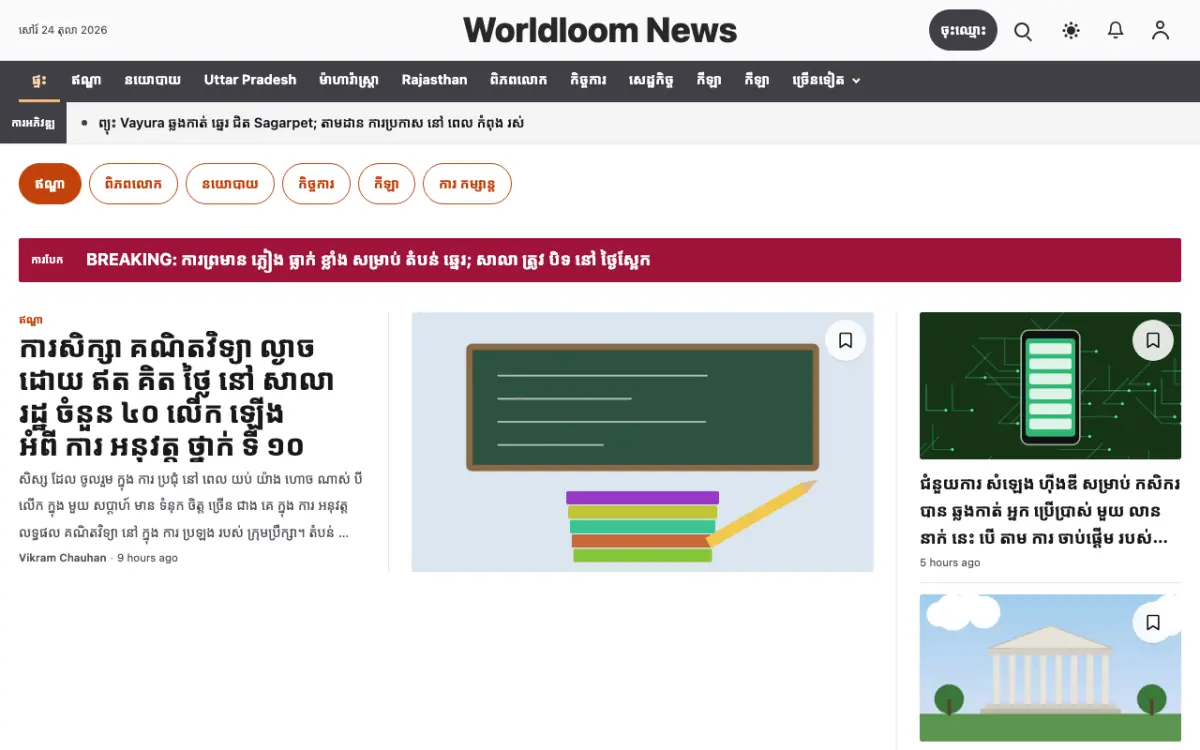Open ពិភពលោក in the dark navigation bar
1200x750 pixels.
click(519, 80)
